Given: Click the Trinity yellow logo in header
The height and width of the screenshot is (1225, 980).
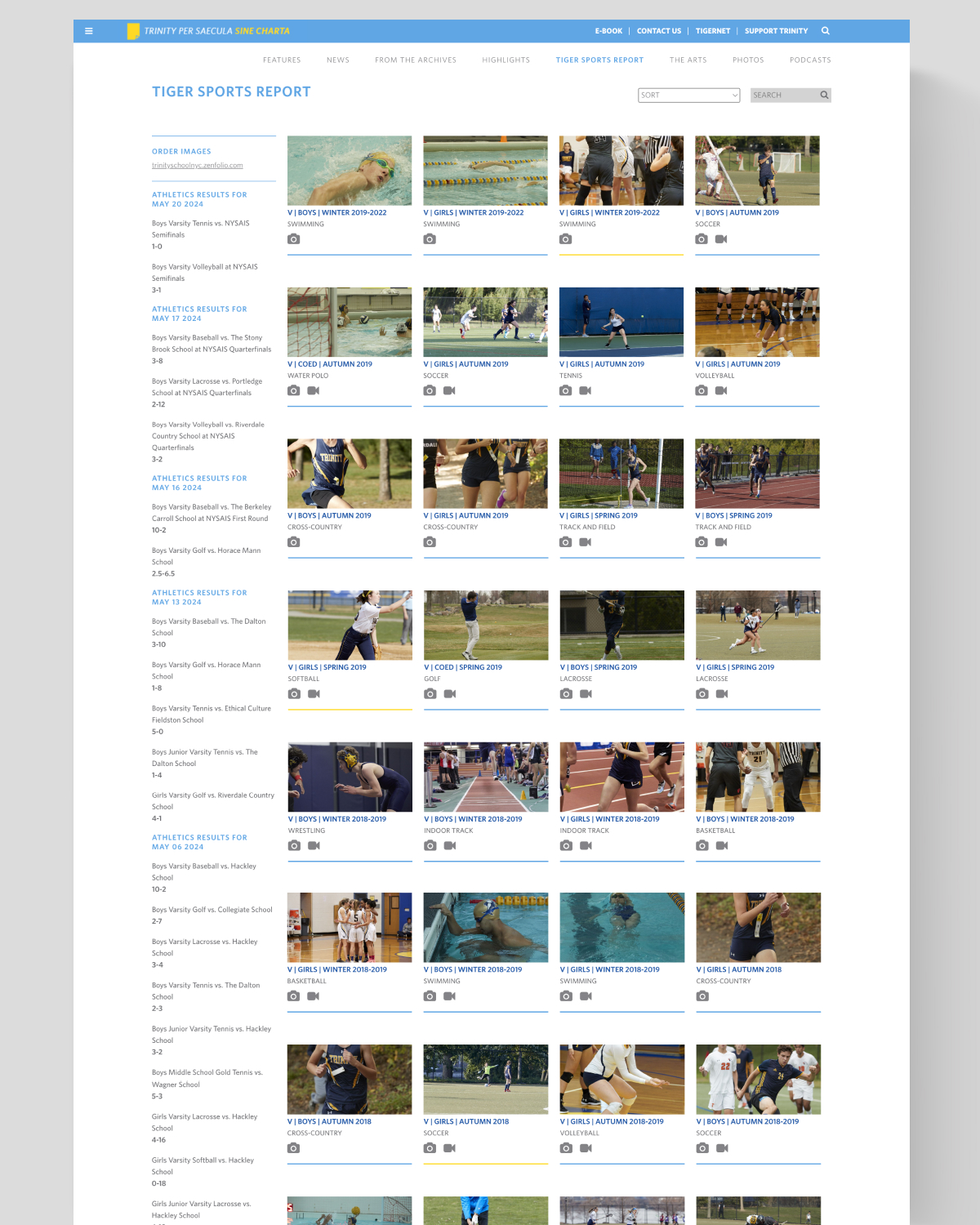Looking at the screenshot, I should point(133,31).
